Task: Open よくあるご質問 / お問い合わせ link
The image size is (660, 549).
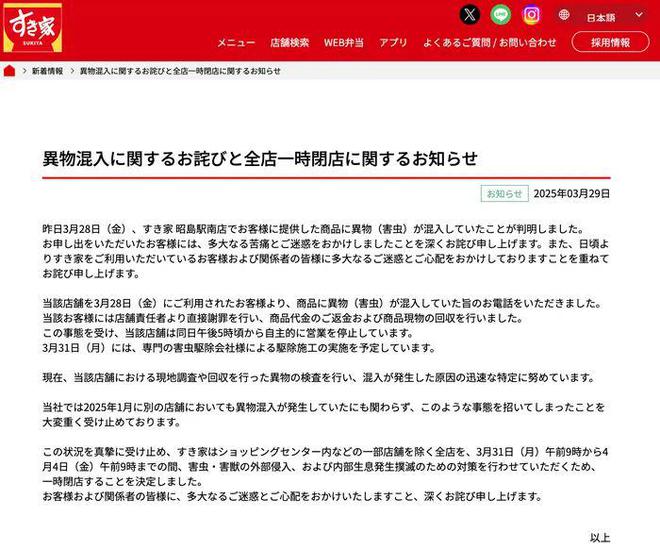Action: [490, 43]
